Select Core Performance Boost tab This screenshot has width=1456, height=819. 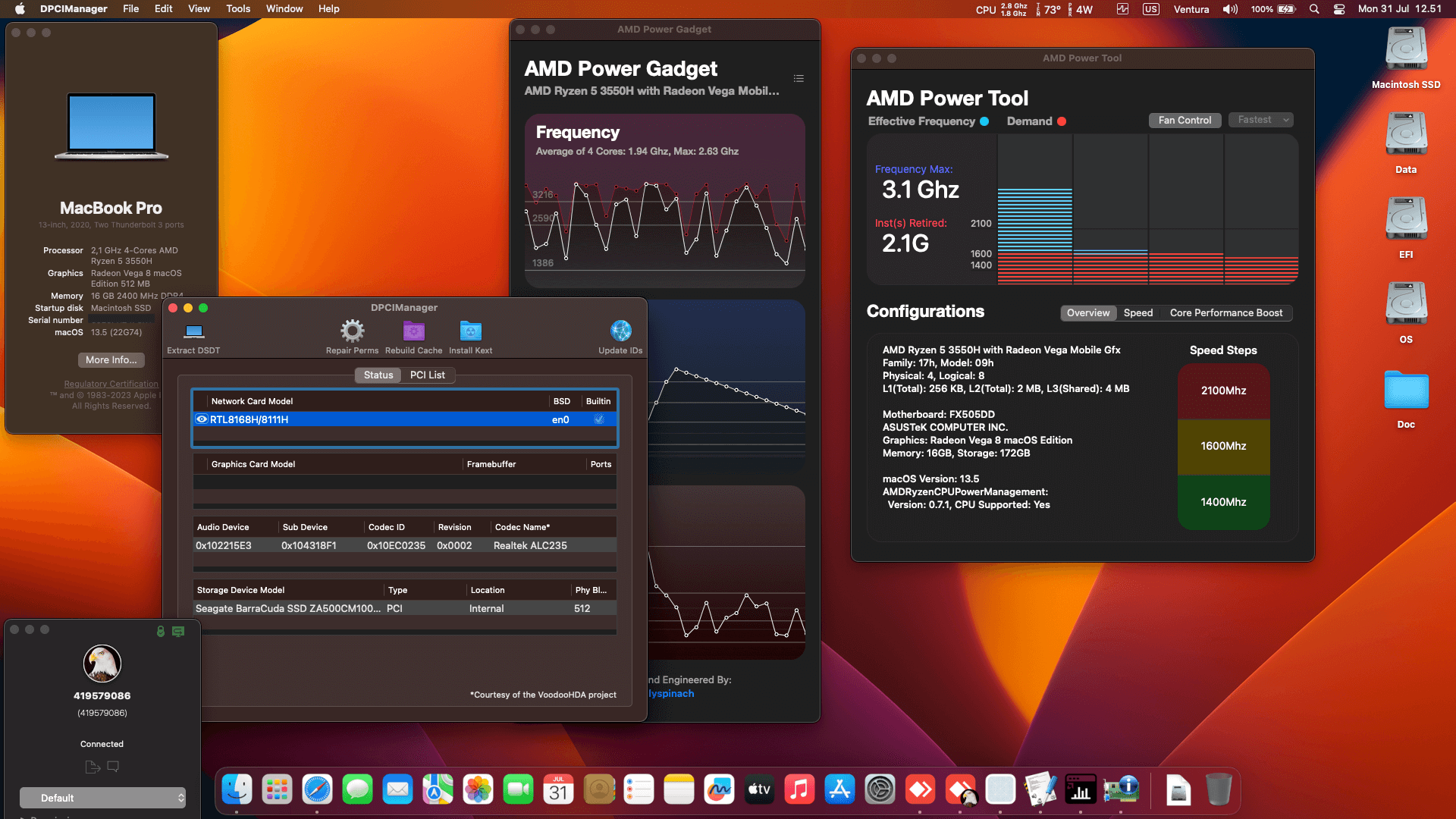(1226, 312)
